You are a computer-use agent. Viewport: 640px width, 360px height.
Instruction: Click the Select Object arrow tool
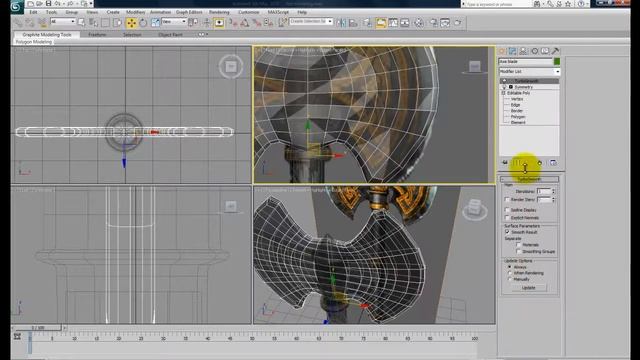tap(82, 22)
